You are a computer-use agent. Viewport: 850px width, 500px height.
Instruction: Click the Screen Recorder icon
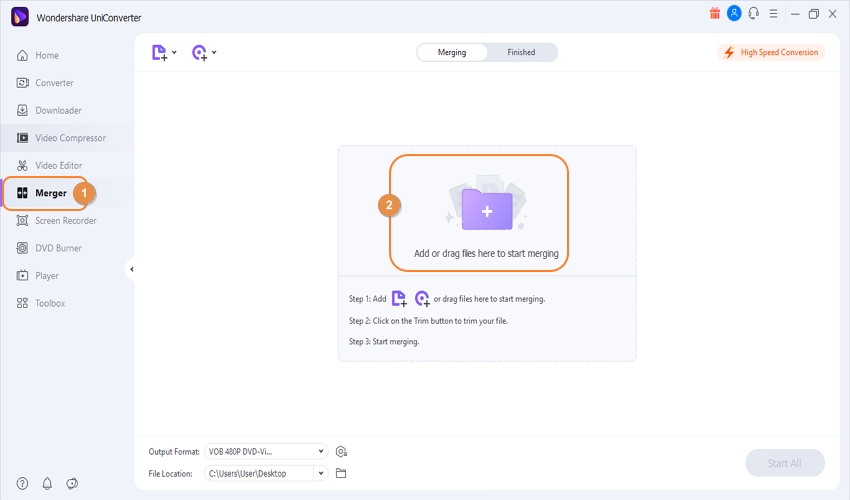coord(22,221)
